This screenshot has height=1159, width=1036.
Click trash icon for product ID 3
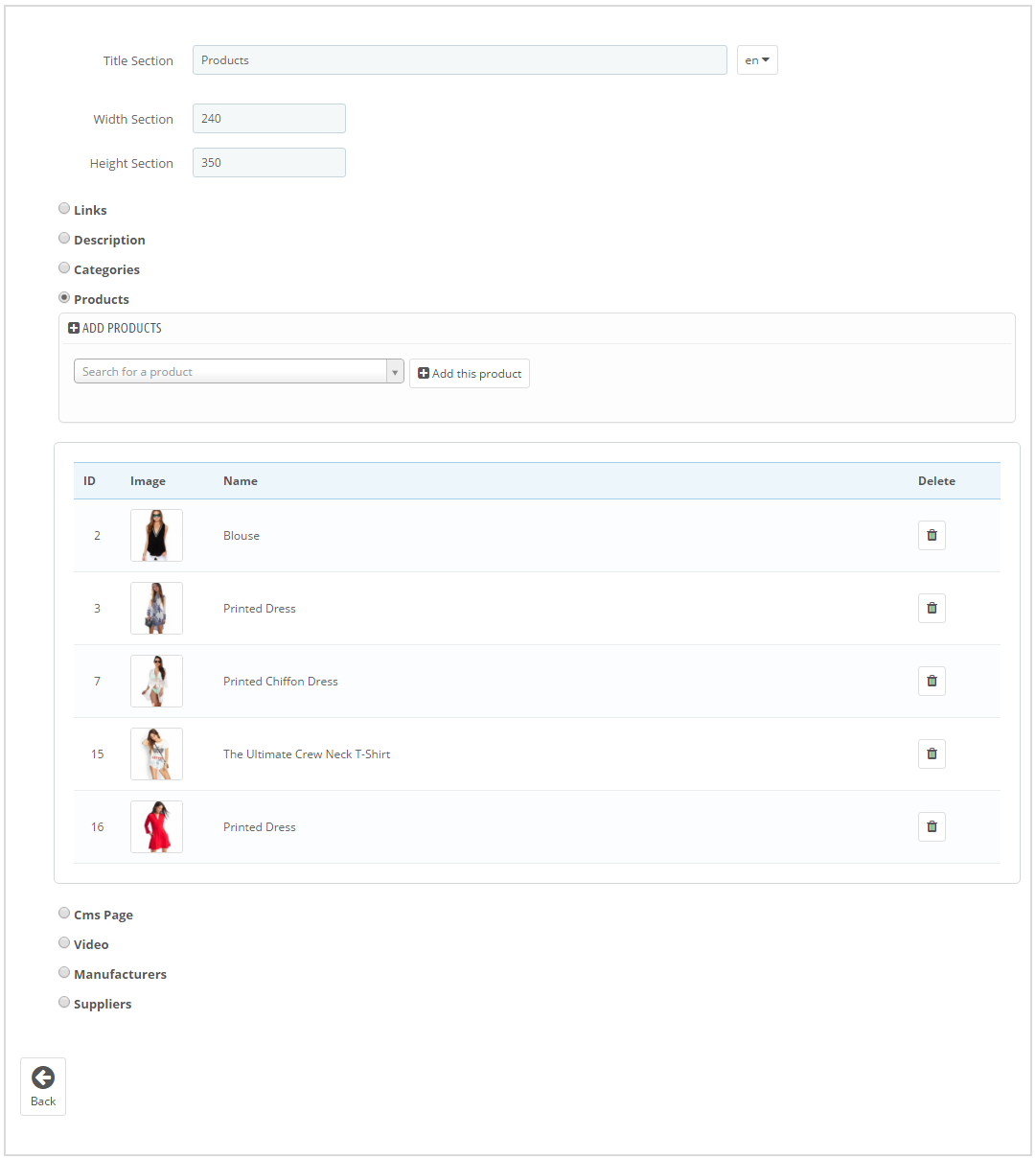click(932, 608)
